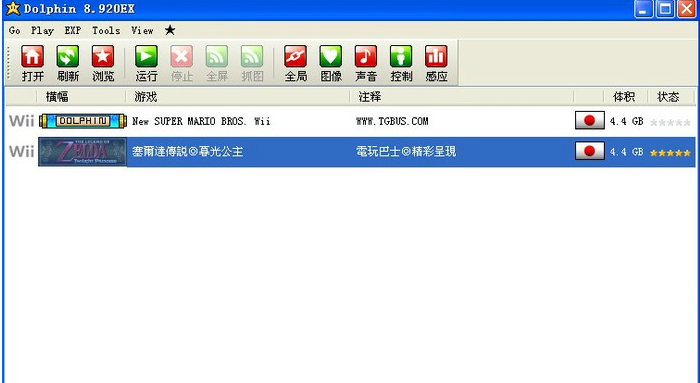Click the 抓图 screenshot toolbar icon
Image resolution: width=700 pixels, height=383 pixels.
[x=252, y=57]
